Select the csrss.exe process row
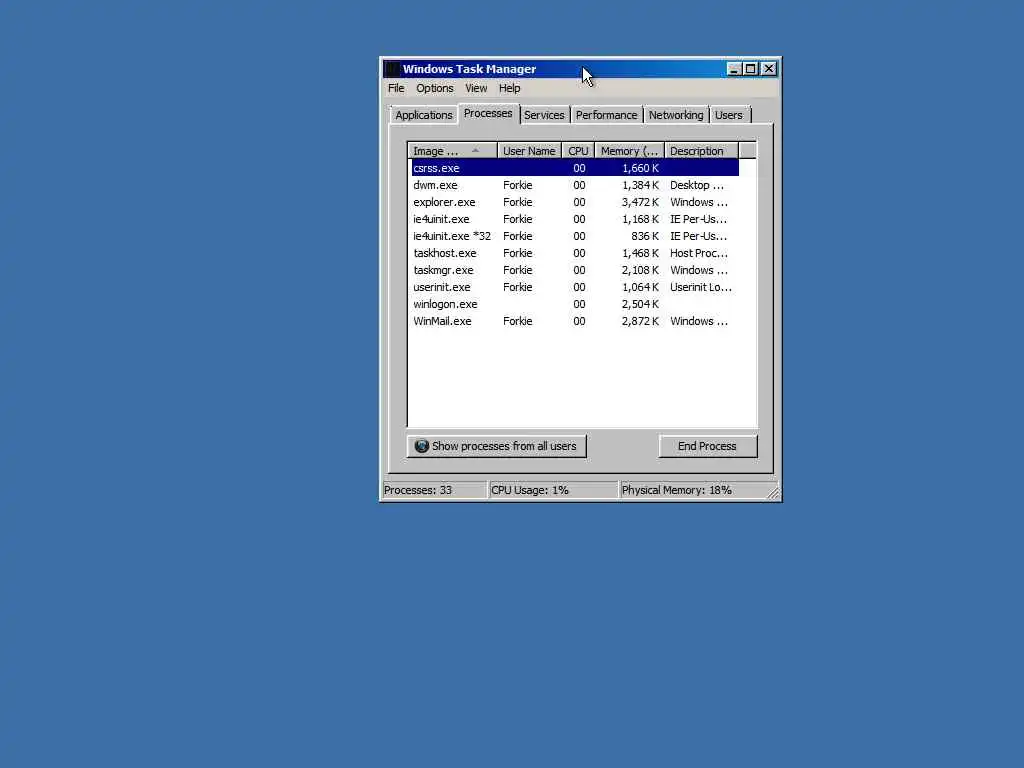The image size is (1024, 768). click(575, 168)
